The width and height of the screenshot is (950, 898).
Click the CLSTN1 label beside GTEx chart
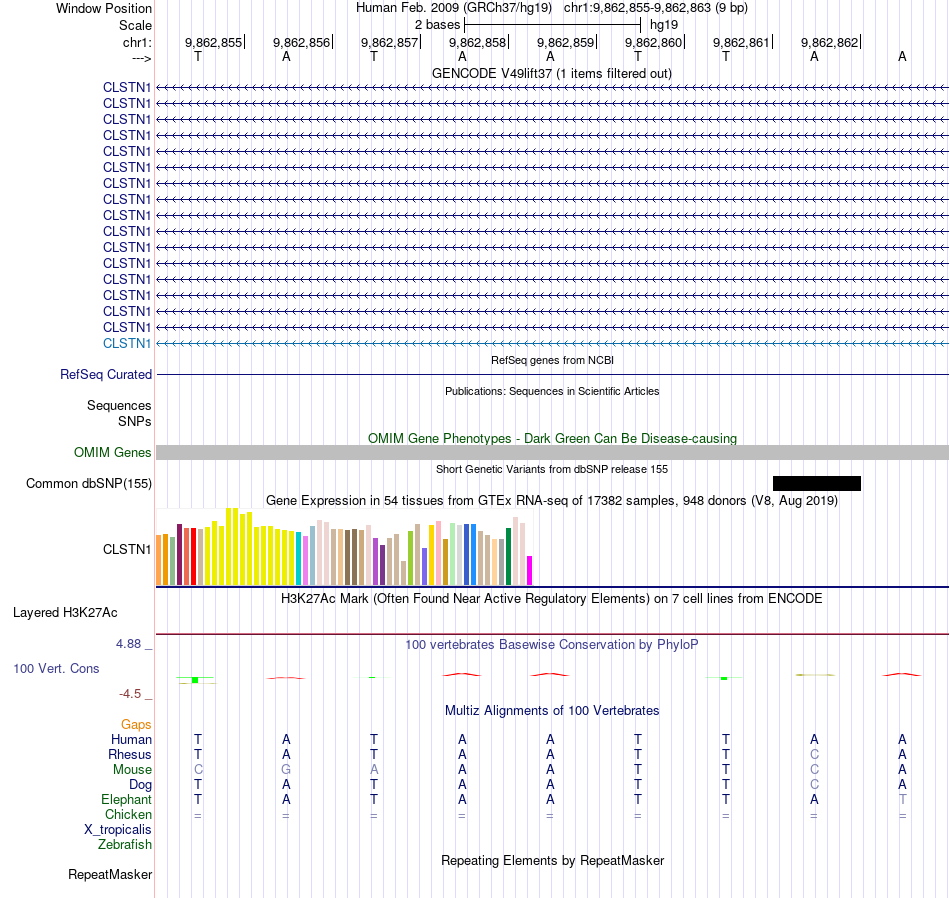click(x=127, y=550)
